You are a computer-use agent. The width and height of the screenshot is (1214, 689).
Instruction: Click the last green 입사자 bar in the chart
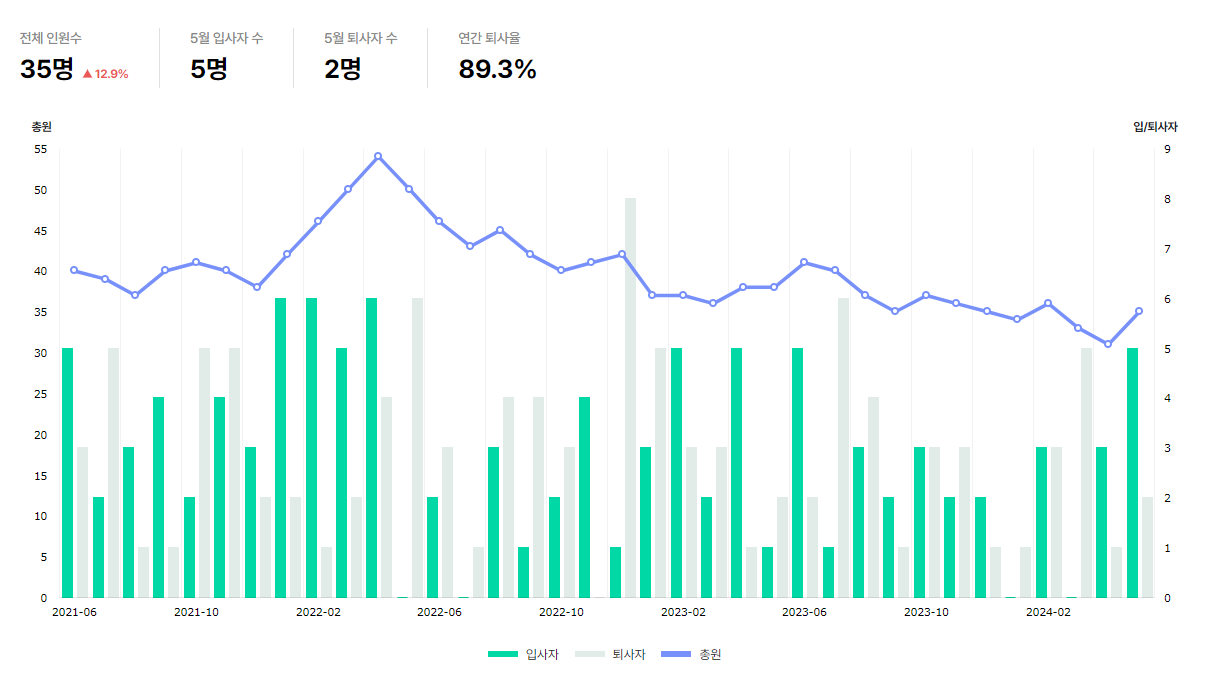click(x=1132, y=472)
